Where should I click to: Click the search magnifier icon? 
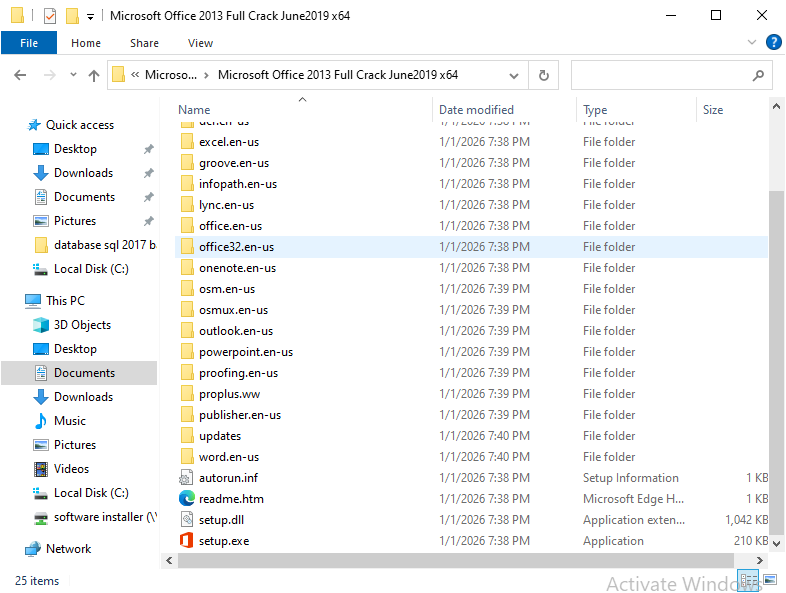[x=758, y=75]
